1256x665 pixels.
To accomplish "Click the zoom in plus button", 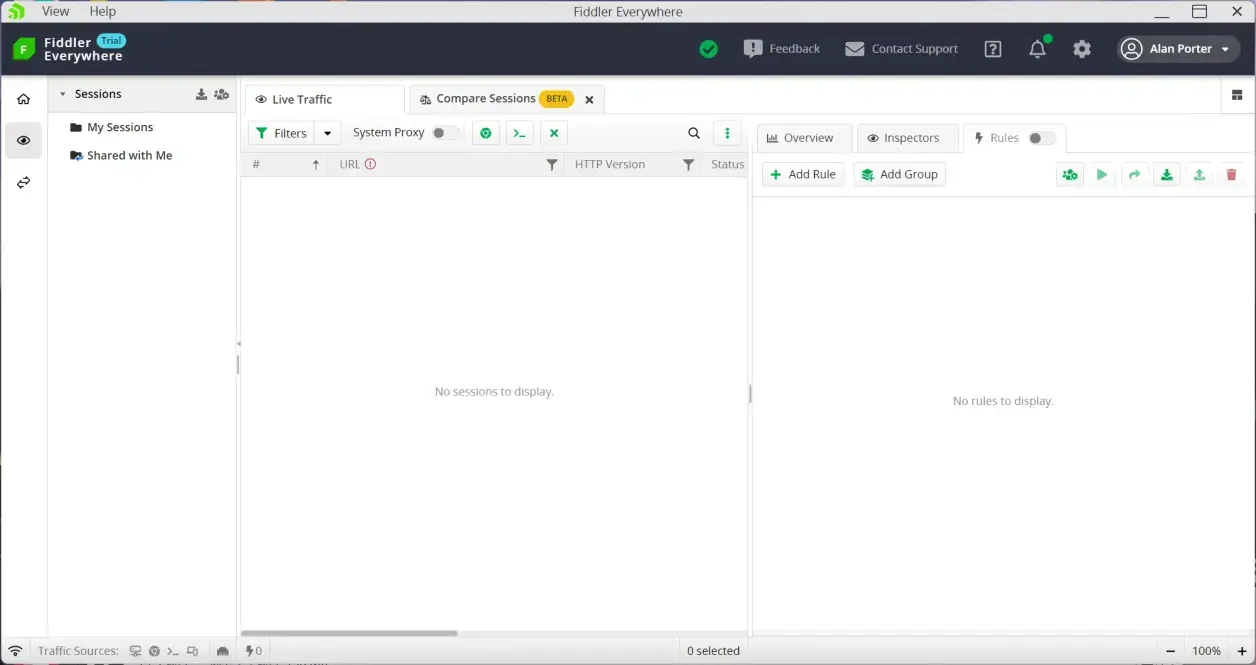I will [1242, 651].
